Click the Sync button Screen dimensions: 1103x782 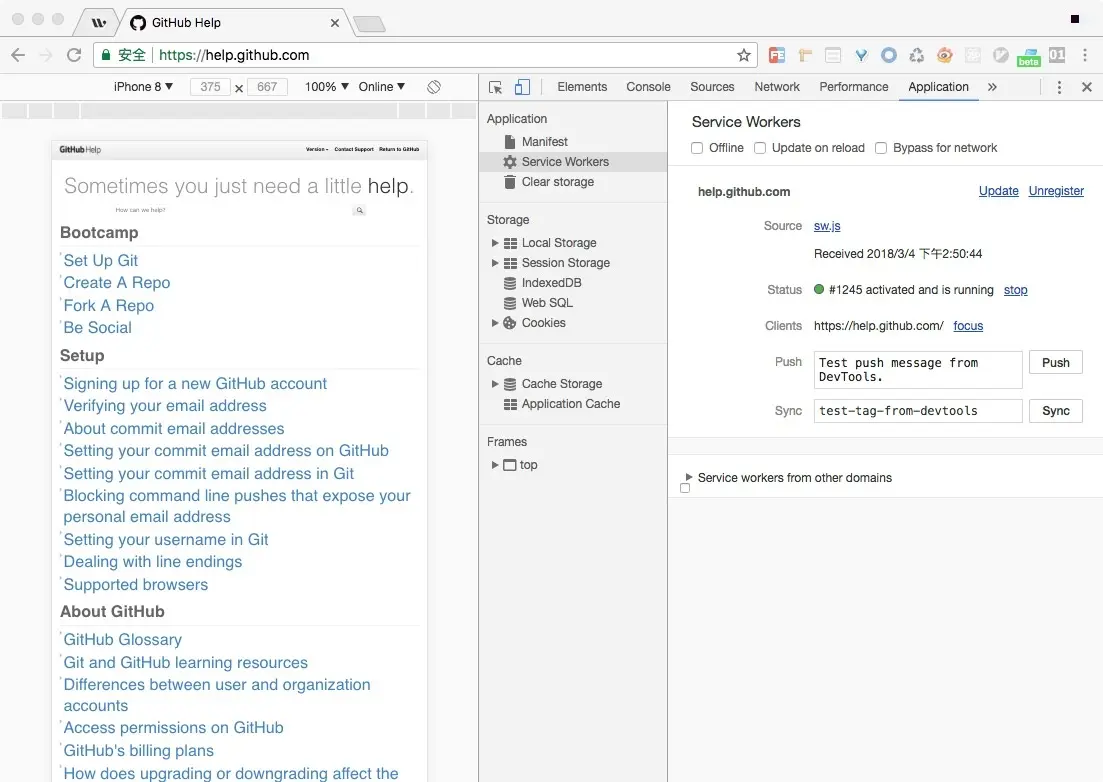coord(1055,411)
